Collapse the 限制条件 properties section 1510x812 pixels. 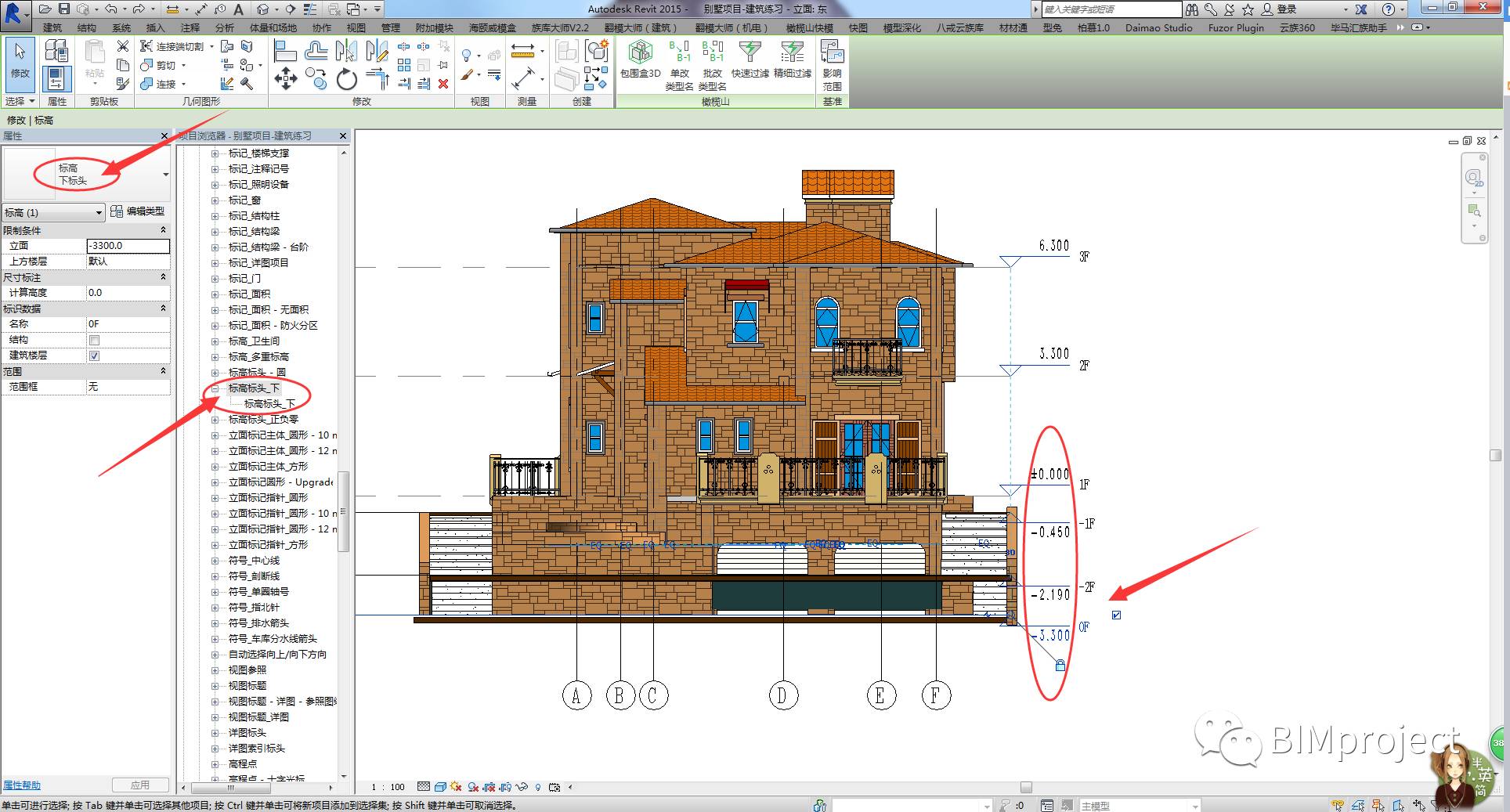click(x=163, y=230)
